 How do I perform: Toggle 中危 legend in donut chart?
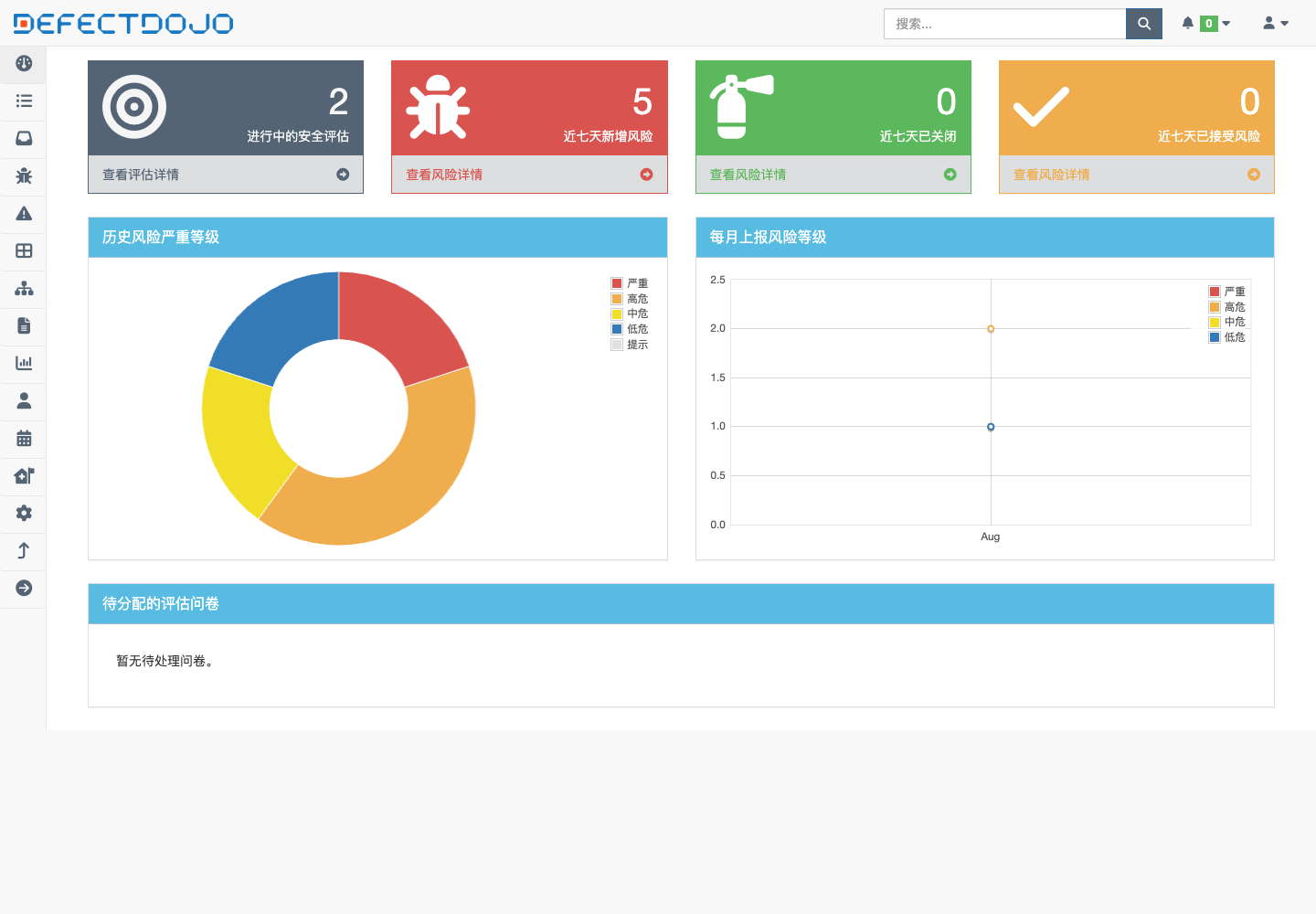[630, 314]
